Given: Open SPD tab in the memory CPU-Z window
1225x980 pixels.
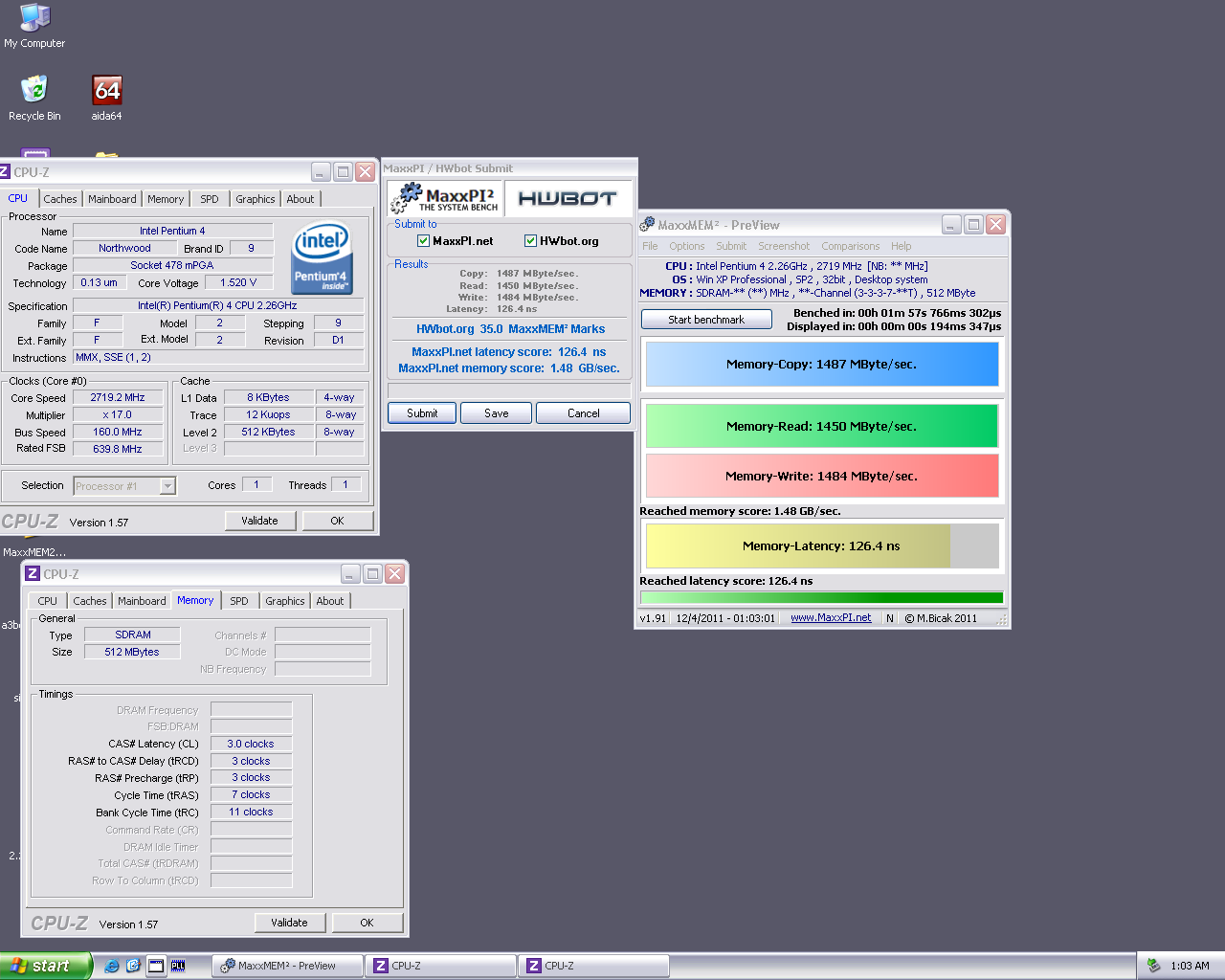Looking at the screenshot, I should point(239,601).
